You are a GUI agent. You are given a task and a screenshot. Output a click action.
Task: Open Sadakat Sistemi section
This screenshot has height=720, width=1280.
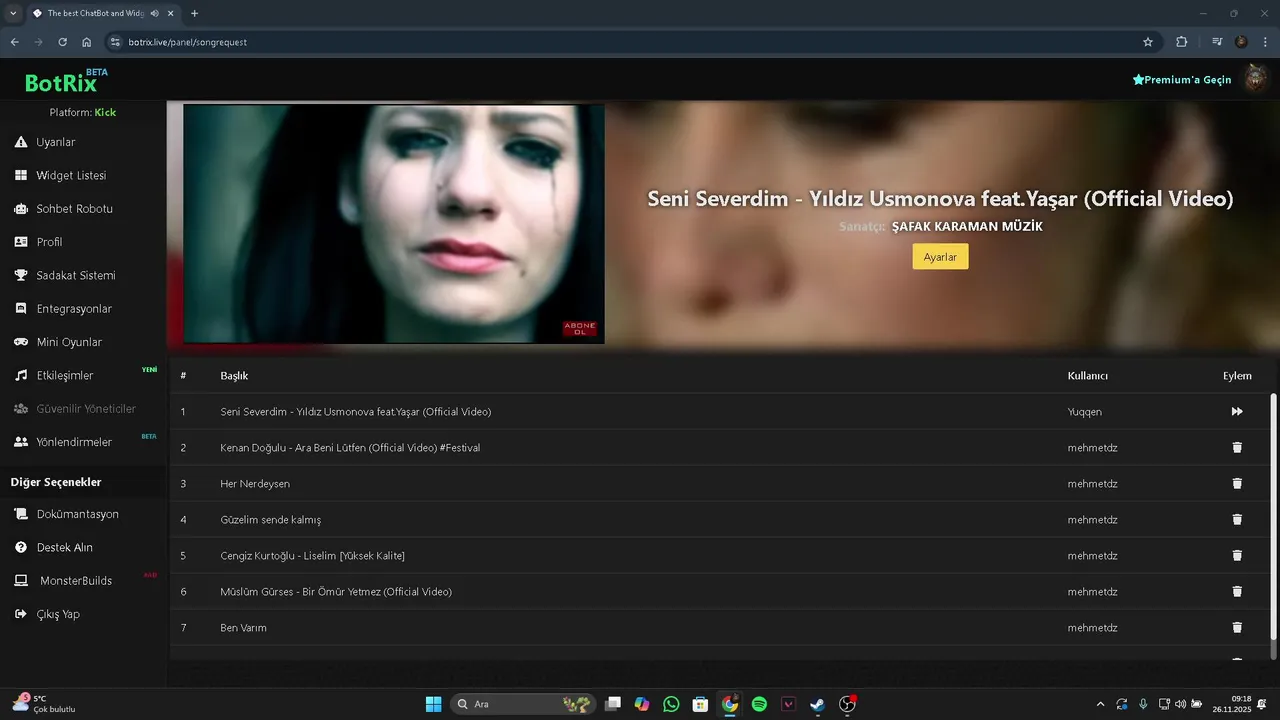coord(76,275)
